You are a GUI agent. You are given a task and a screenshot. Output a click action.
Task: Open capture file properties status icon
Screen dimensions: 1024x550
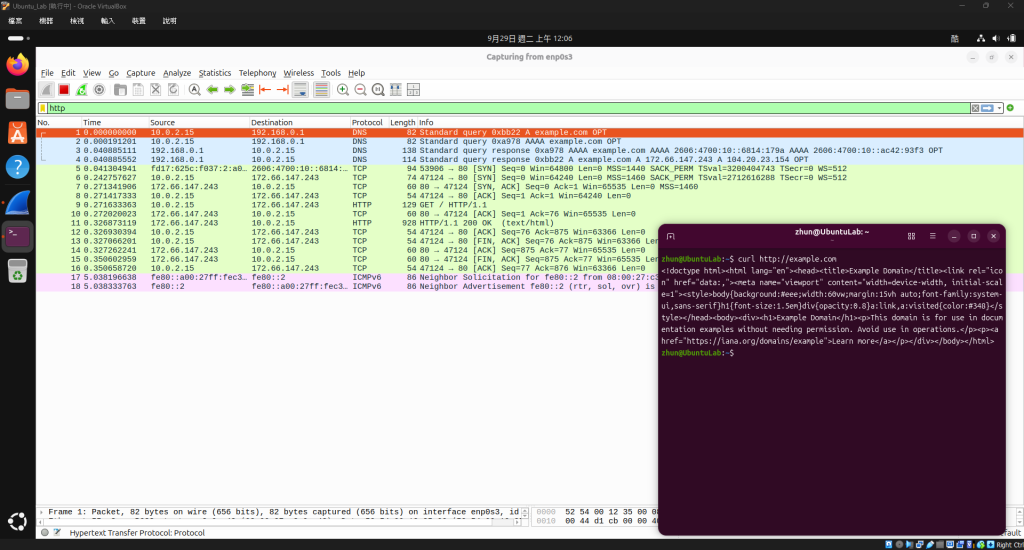click(57, 533)
